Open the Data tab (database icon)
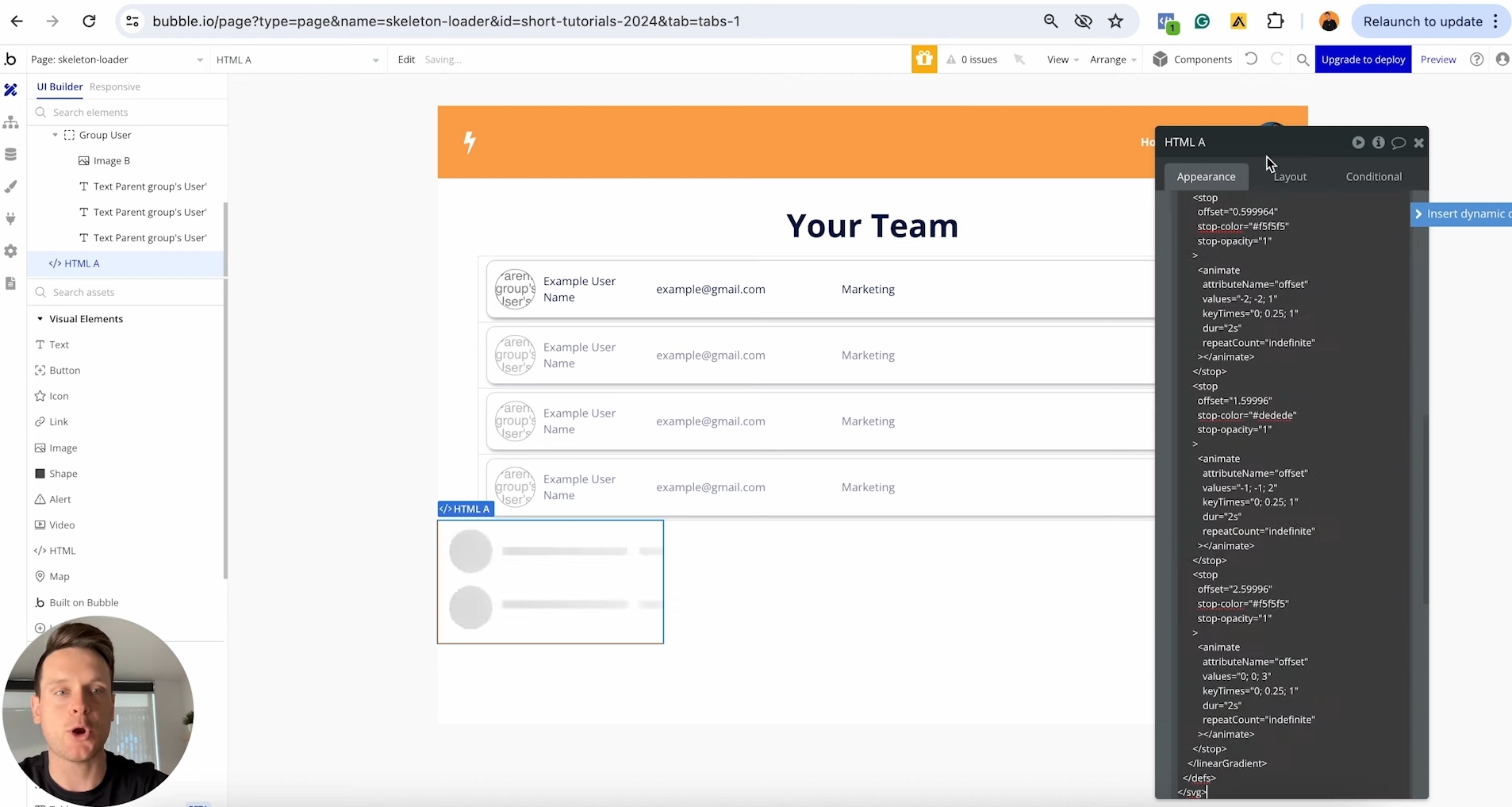Screen dimensions: 1512x807 click(11, 154)
